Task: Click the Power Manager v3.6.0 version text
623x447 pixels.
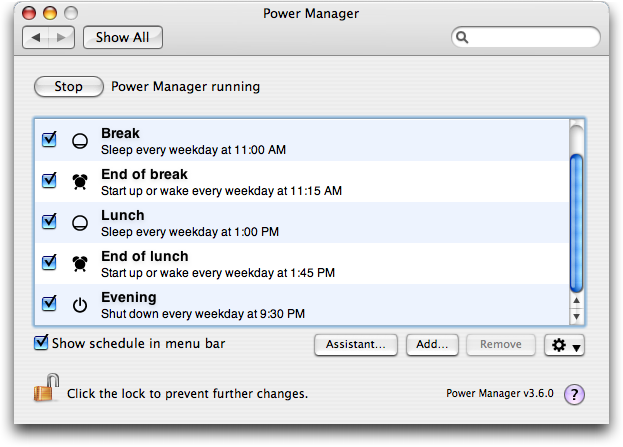Action: (499, 393)
